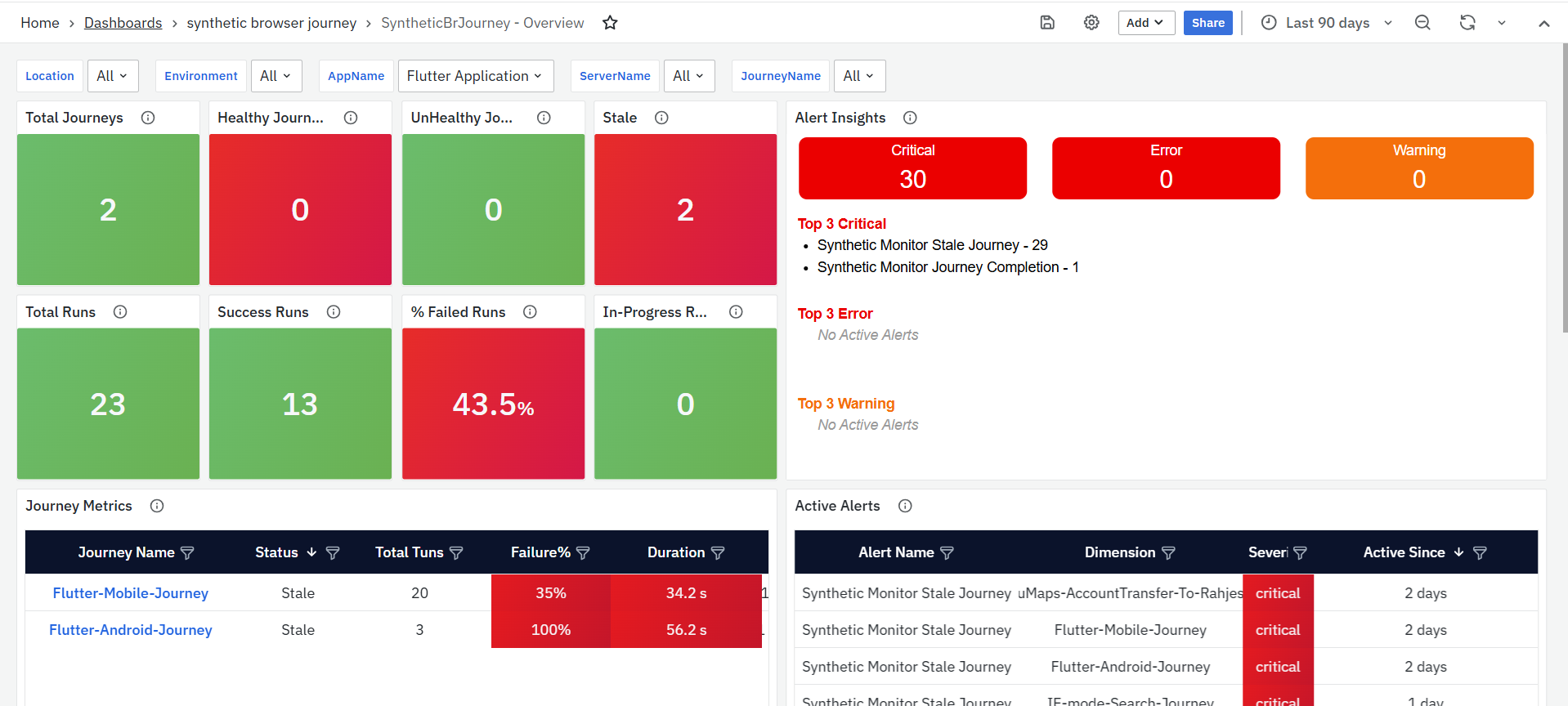This screenshot has width=1568, height=706.
Task: Open dashboard settings gear icon
Action: pyautogui.click(x=1091, y=23)
